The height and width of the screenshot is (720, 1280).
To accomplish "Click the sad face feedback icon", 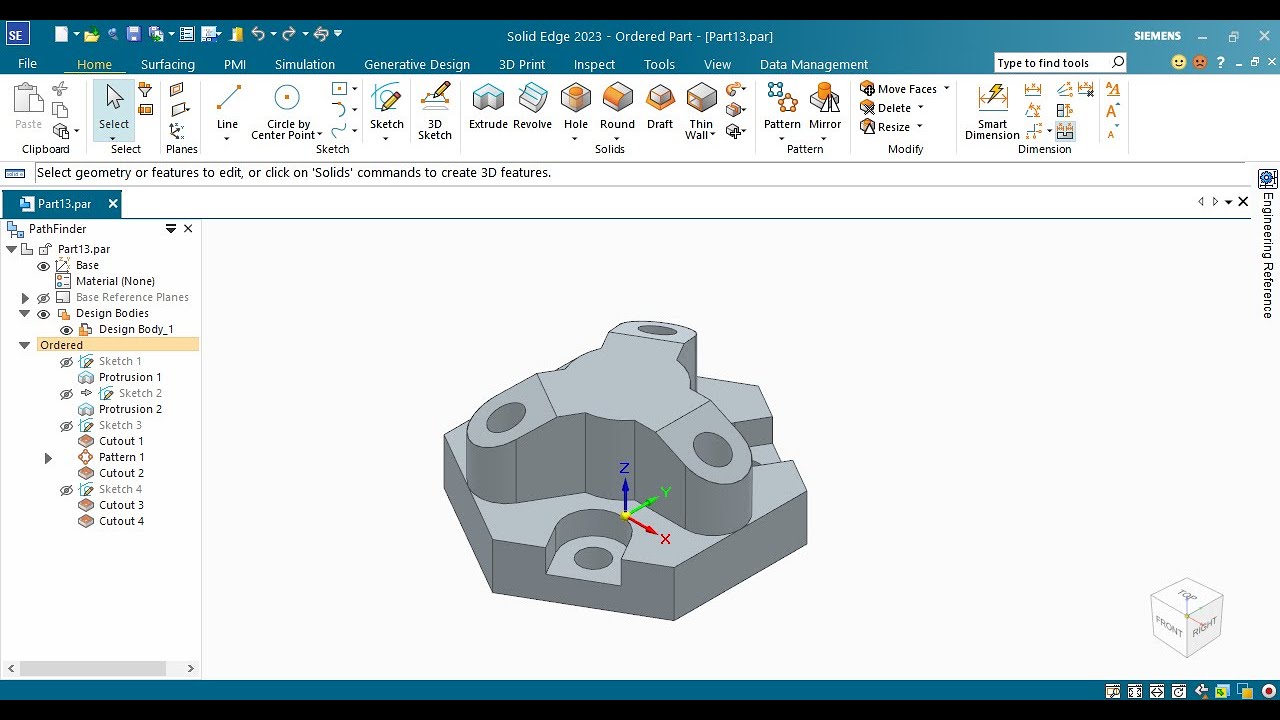I will tap(1200, 62).
